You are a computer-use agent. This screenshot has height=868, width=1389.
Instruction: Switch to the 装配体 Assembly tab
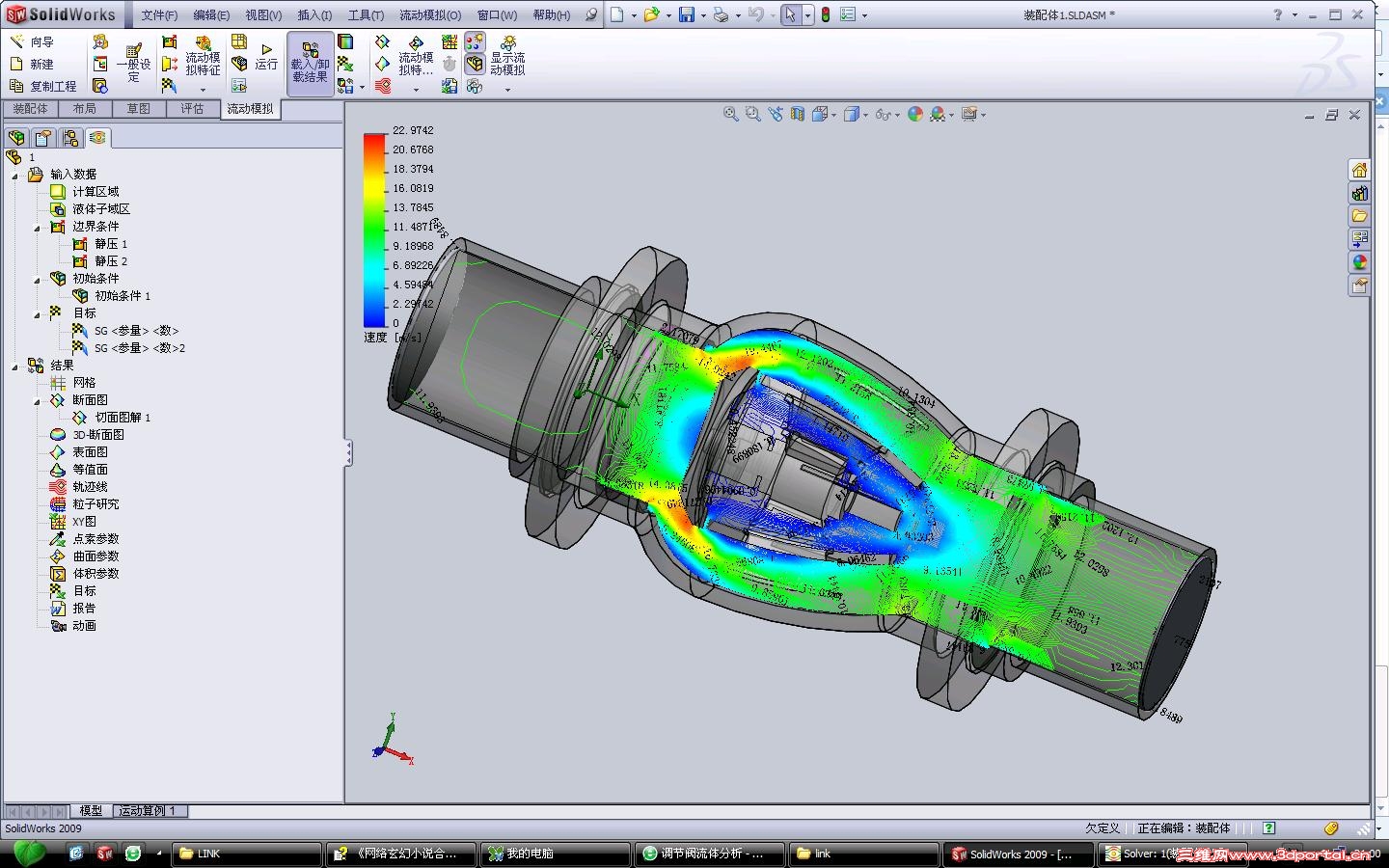[x=30, y=109]
